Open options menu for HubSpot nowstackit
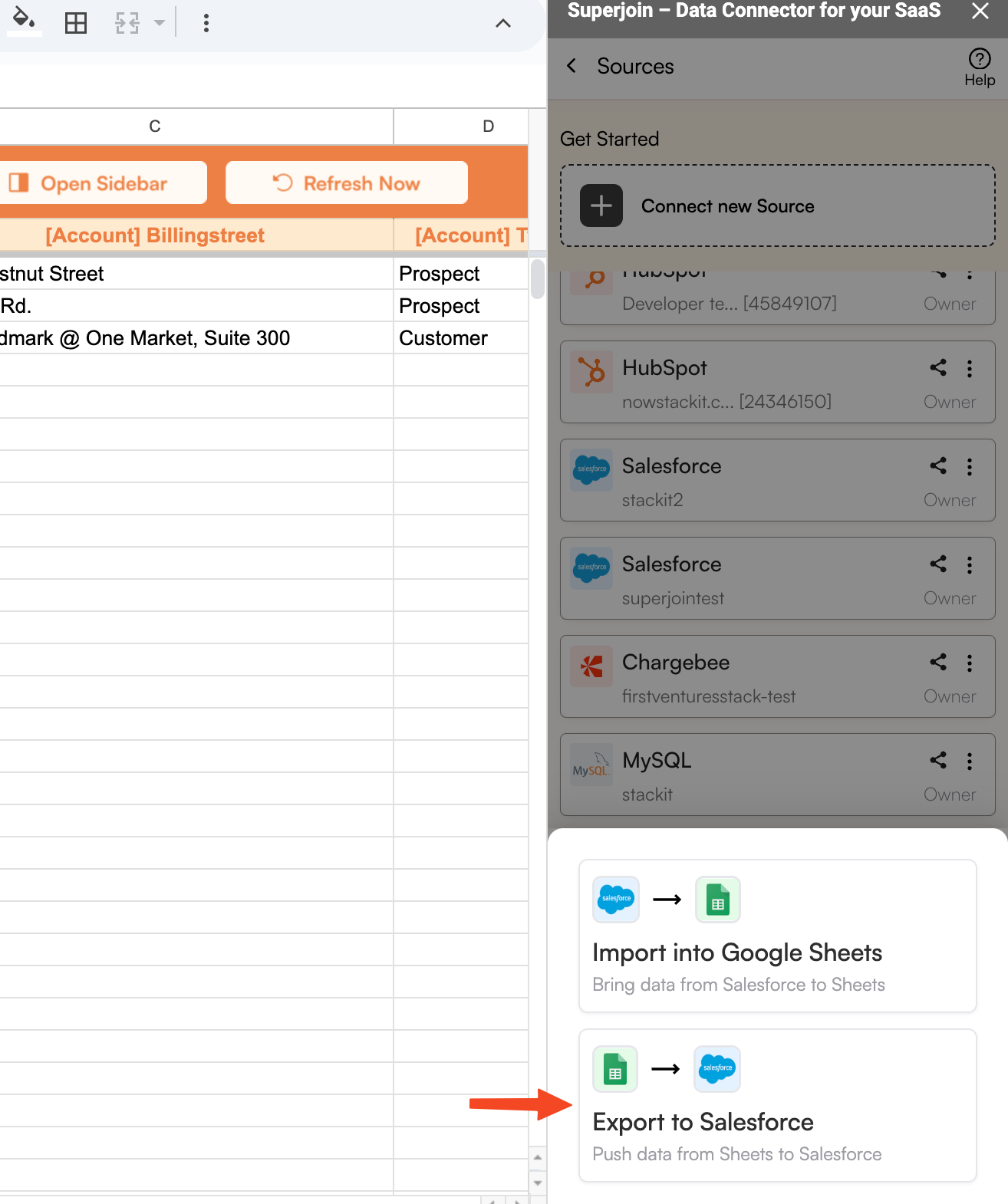 [x=970, y=369]
